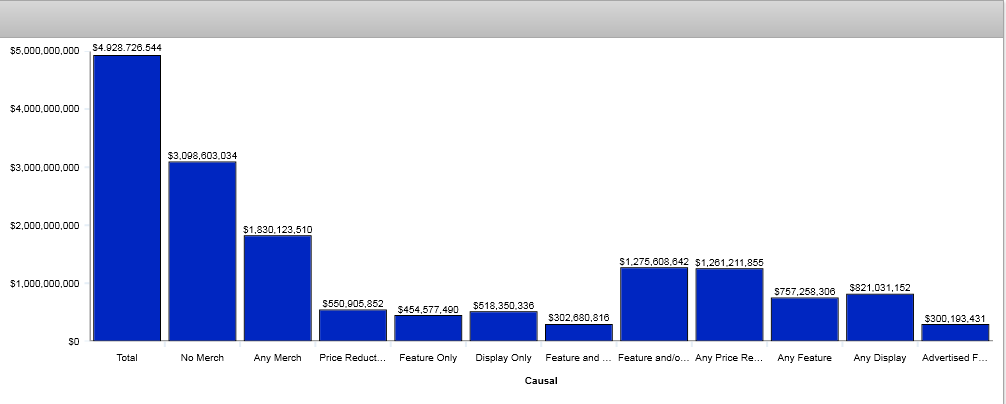Click the Any Merch bar
Viewport: 1006px width, 404px height.
(277, 288)
